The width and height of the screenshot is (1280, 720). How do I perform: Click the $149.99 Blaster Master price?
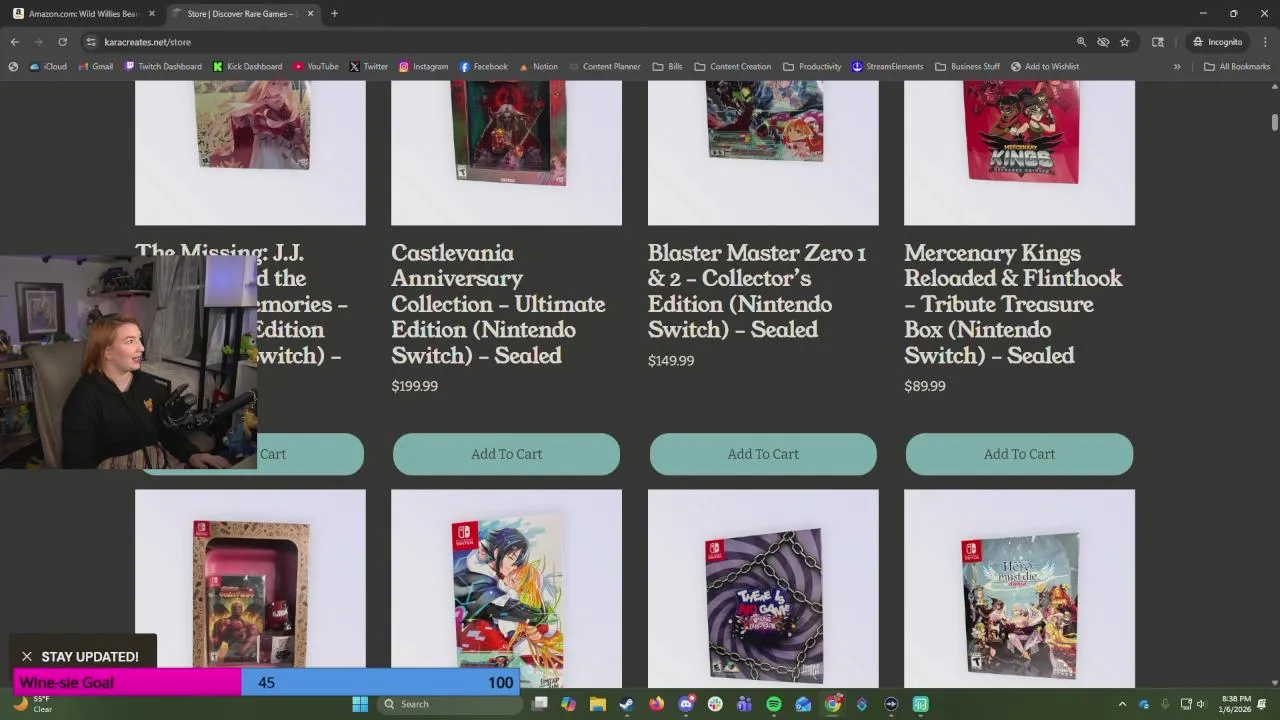tap(671, 360)
